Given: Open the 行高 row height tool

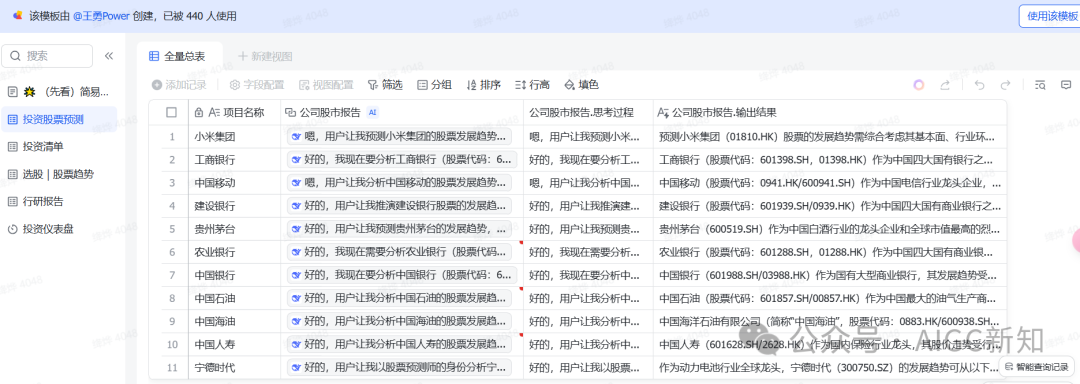Looking at the screenshot, I should (532, 85).
